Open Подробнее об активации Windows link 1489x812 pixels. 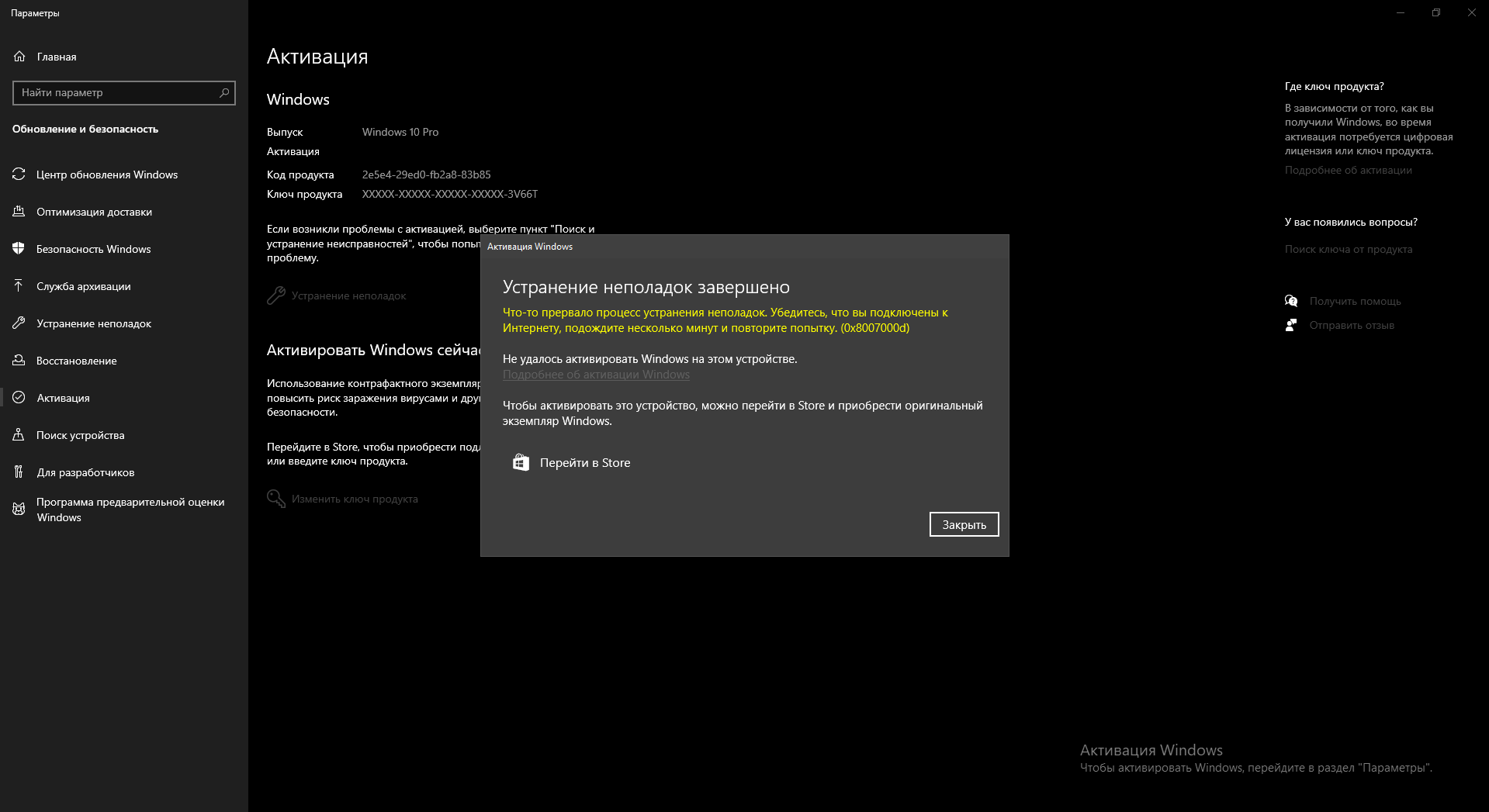tap(596, 375)
